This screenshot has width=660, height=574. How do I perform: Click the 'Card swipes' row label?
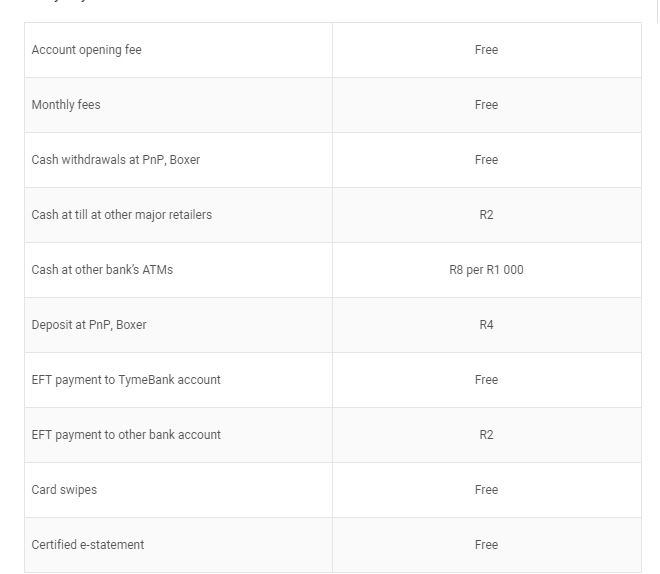click(x=64, y=490)
